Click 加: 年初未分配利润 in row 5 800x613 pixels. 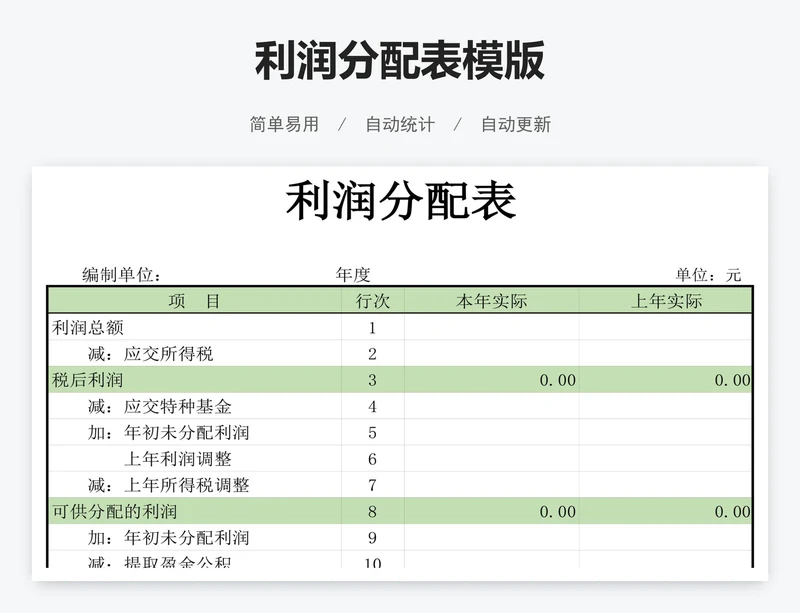click(x=168, y=433)
